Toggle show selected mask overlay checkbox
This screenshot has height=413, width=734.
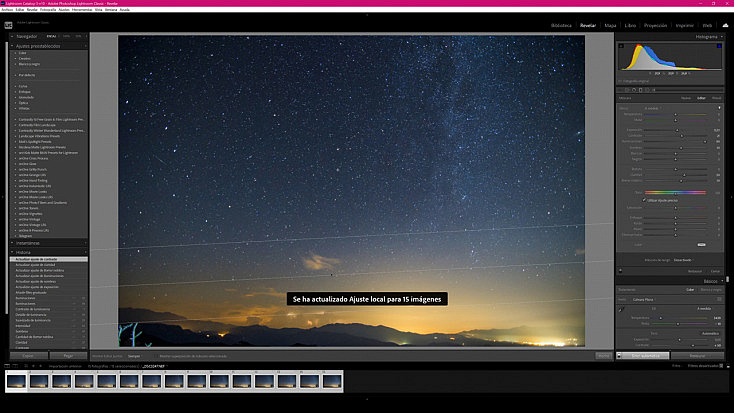[x=155, y=356]
